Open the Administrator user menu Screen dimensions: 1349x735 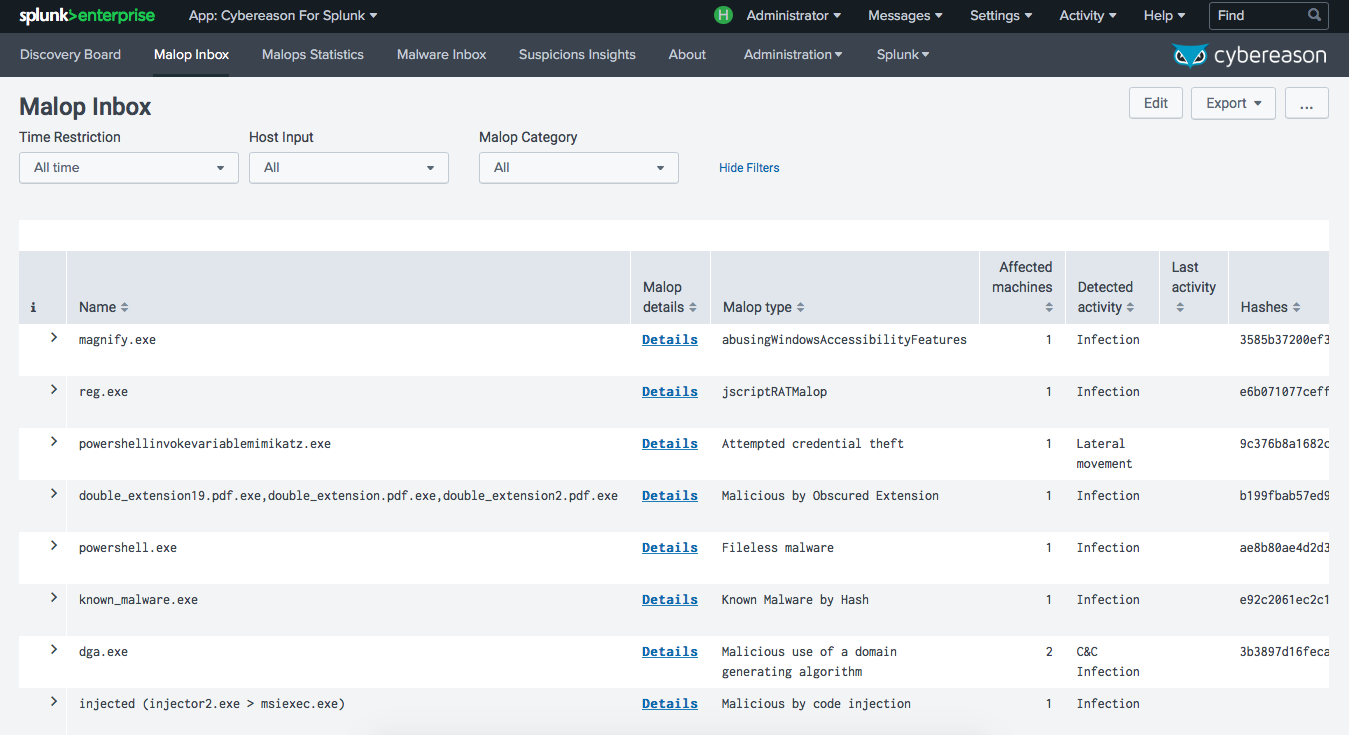pyautogui.click(x=794, y=16)
